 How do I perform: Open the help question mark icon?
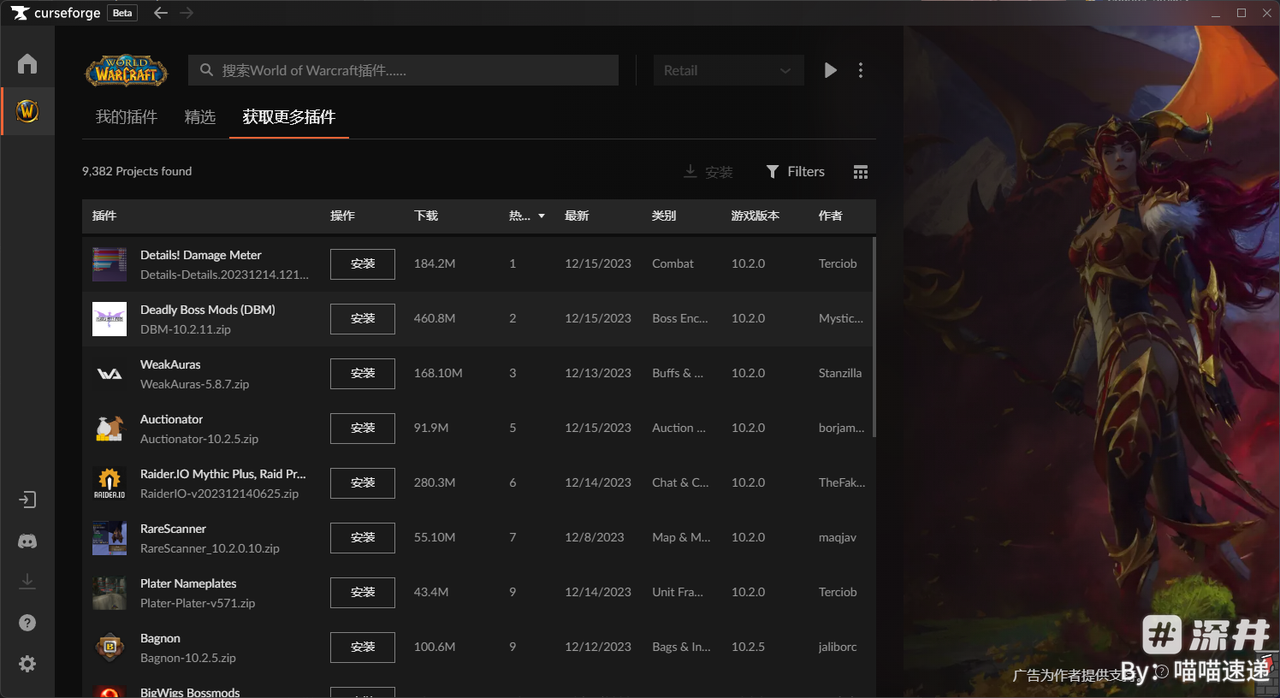pyautogui.click(x=27, y=623)
